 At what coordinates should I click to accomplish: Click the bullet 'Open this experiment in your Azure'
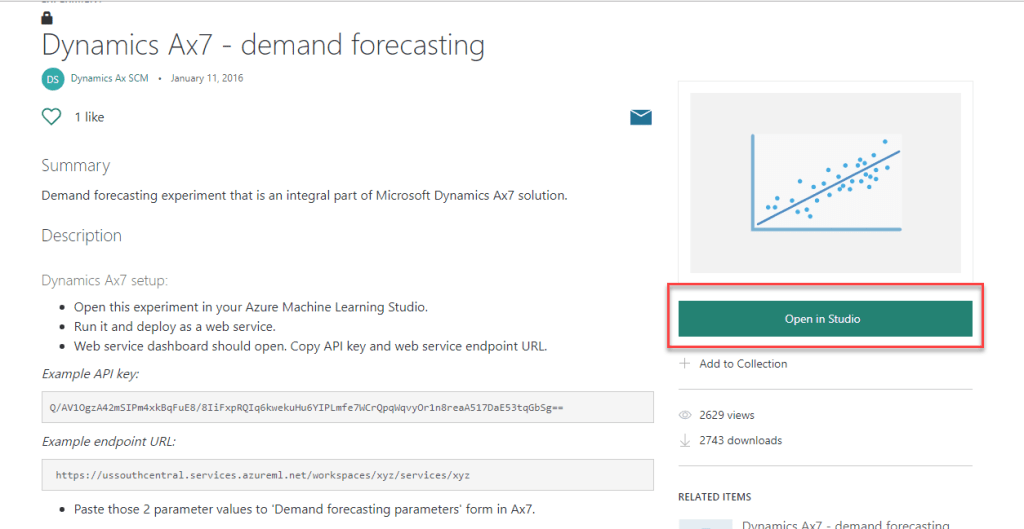click(x=251, y=307)
